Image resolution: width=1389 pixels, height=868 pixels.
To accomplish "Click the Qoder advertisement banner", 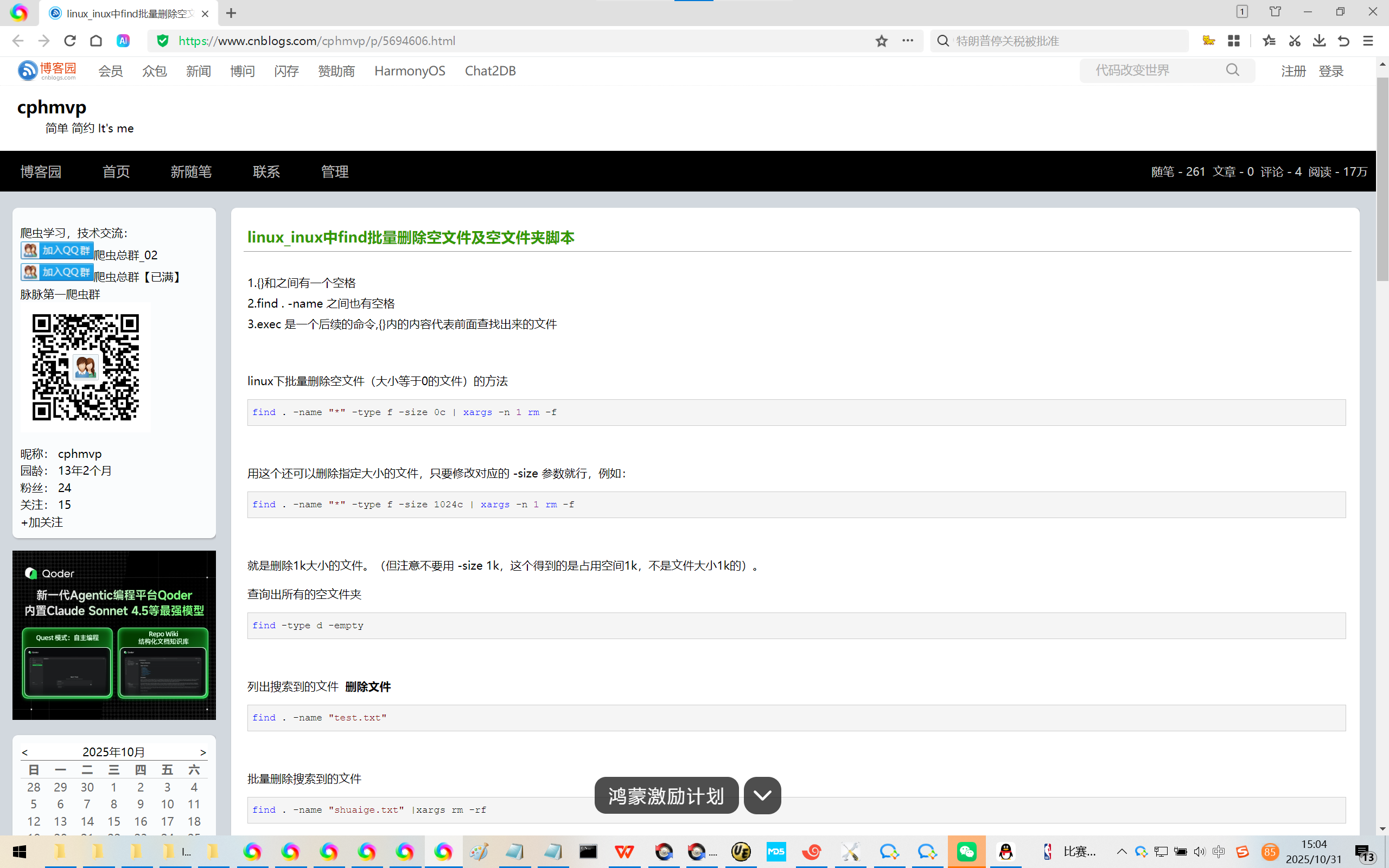I will coord(114,634).
